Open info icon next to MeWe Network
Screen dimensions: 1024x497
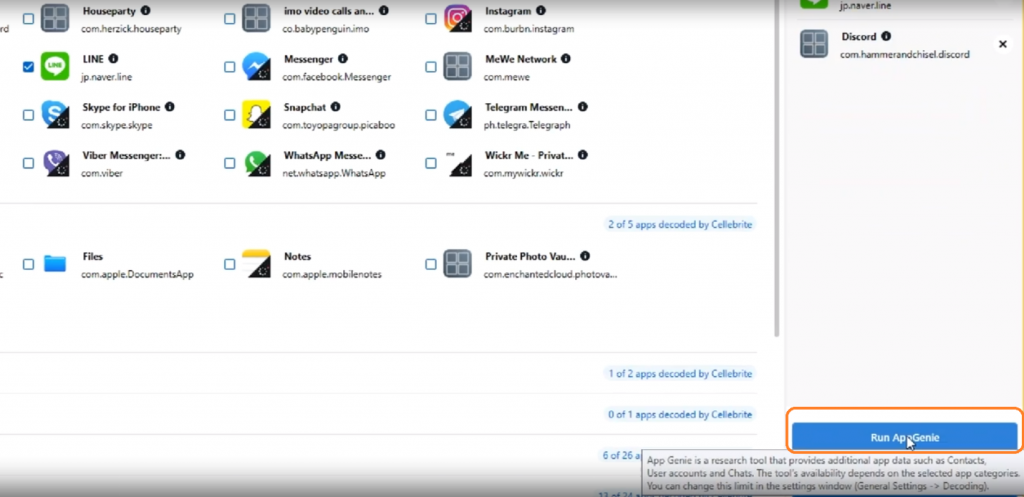[566, 59]
